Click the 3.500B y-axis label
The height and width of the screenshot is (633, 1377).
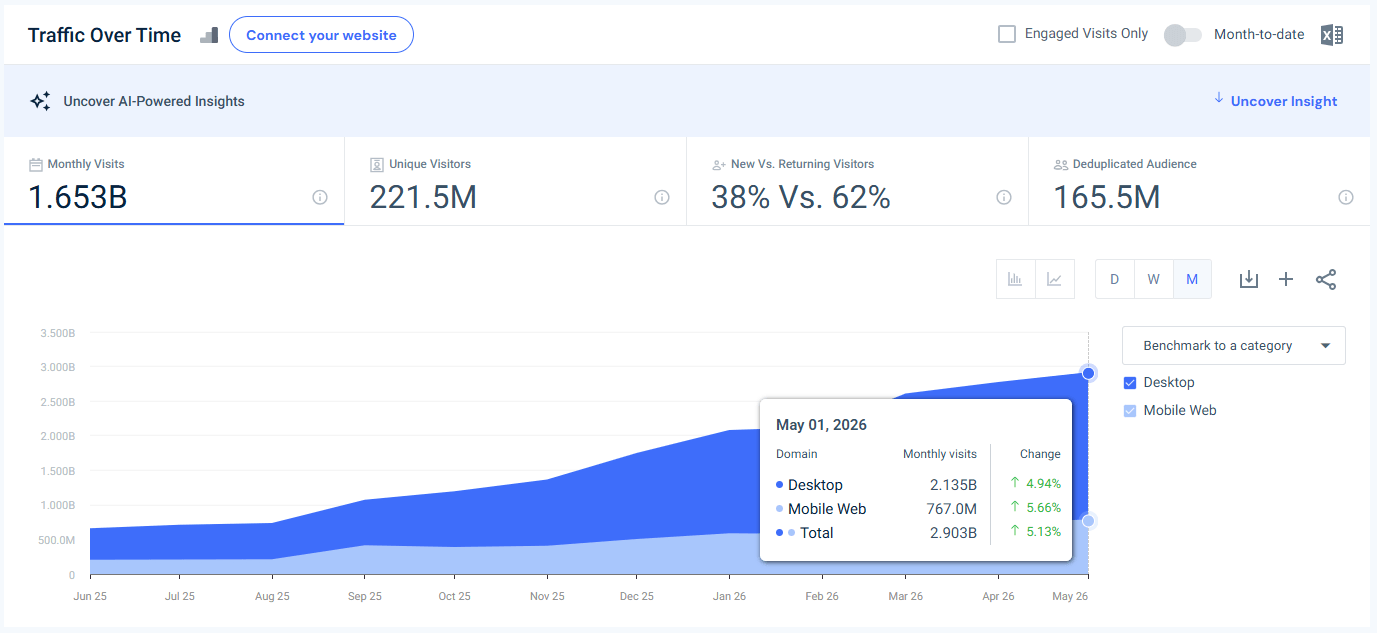point(57,333)
